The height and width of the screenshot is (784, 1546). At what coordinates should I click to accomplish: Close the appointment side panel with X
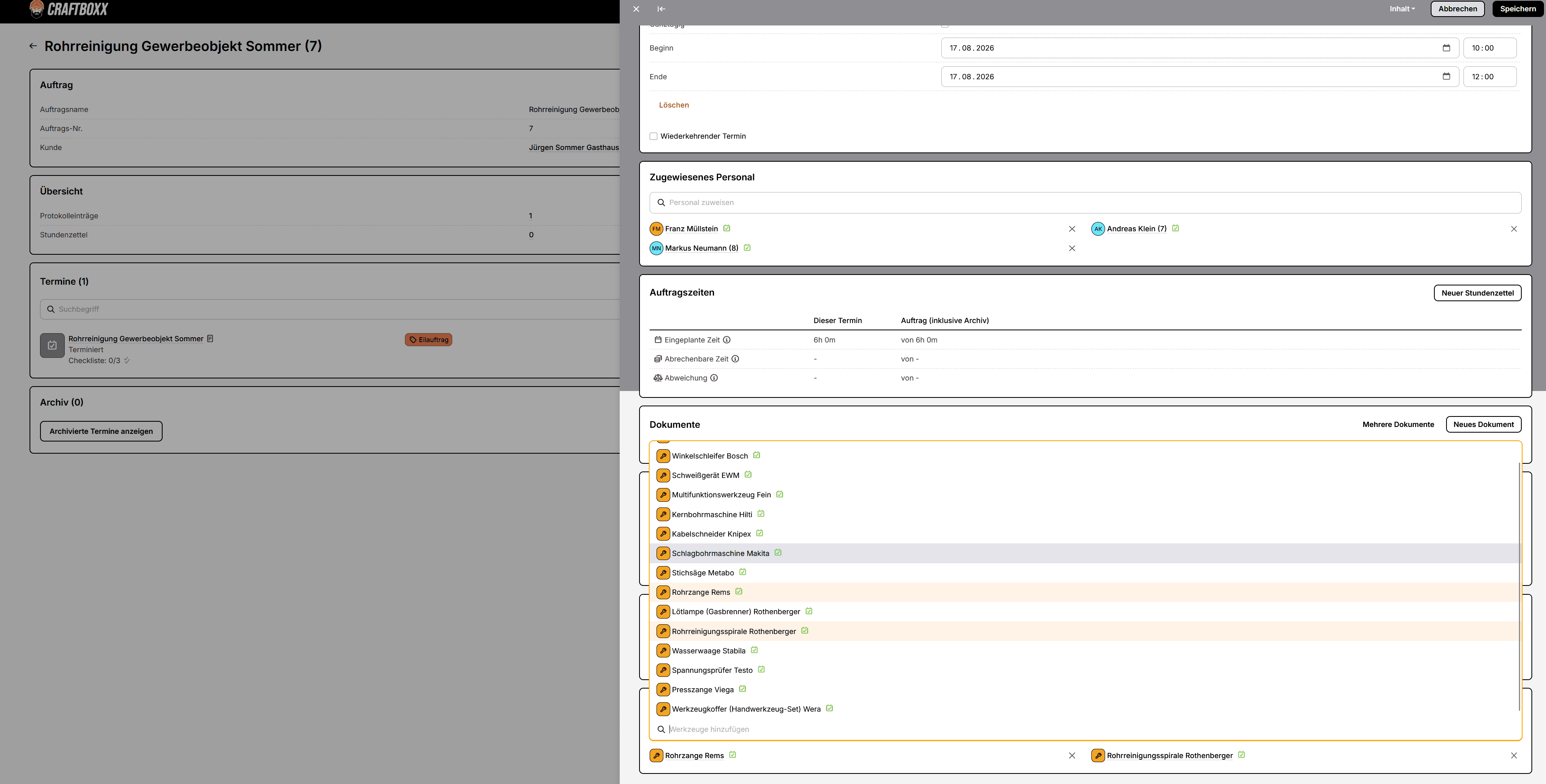(x=636, y=9)
